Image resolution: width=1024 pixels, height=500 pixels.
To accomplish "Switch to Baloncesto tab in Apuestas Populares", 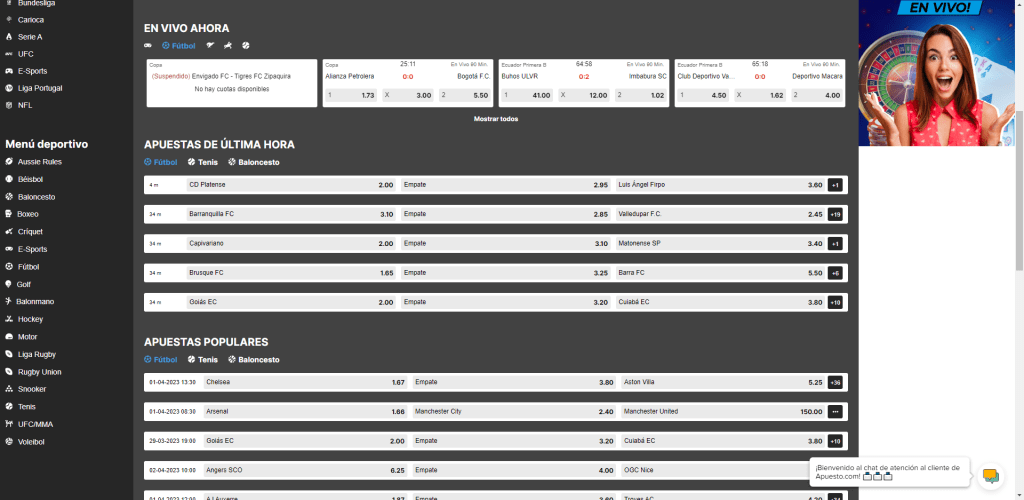I will (254, 359).
